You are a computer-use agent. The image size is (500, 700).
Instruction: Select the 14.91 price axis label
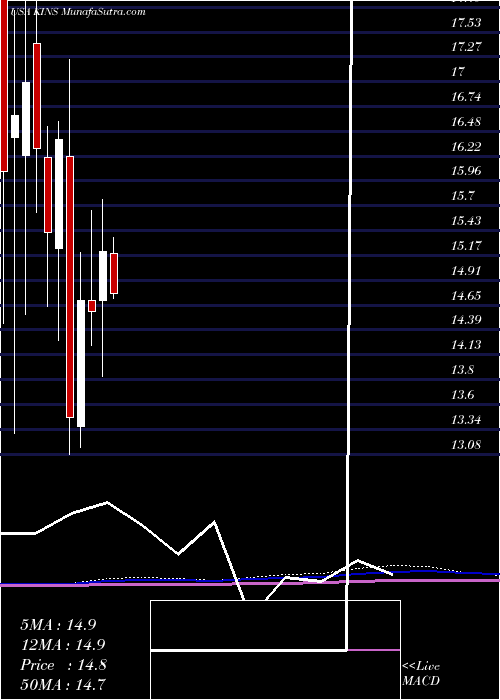coord(466,271)
